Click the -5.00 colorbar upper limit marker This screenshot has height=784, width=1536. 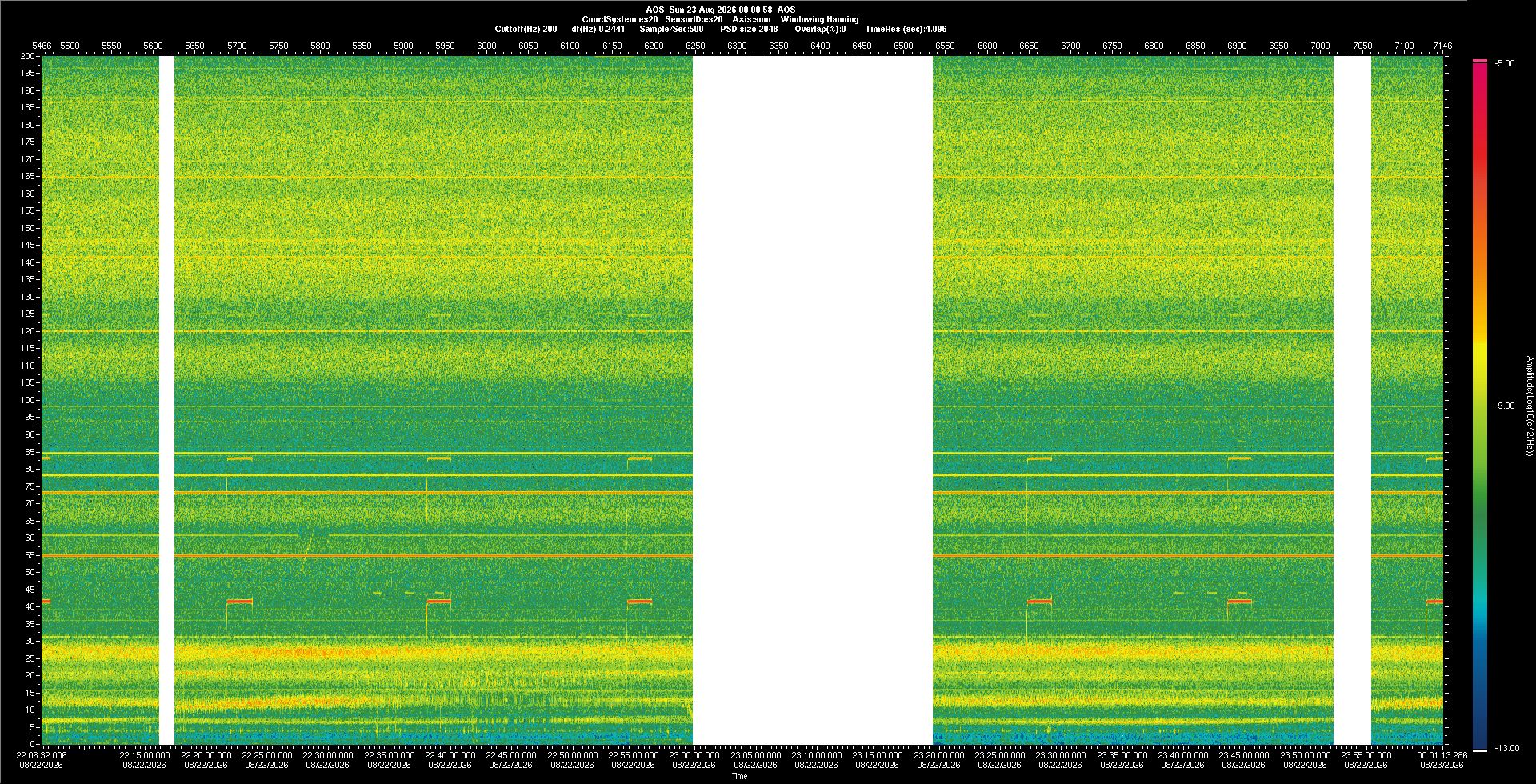[1505, 63]
